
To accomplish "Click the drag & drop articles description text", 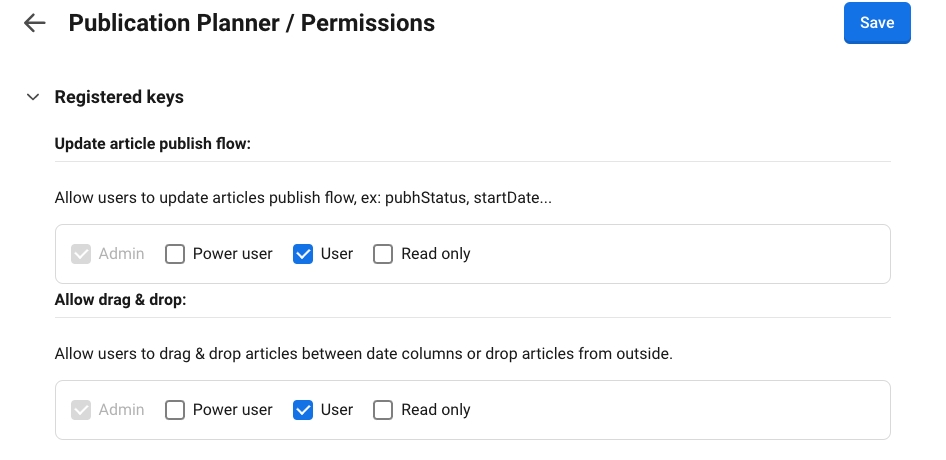I will (x=363, y=354).
